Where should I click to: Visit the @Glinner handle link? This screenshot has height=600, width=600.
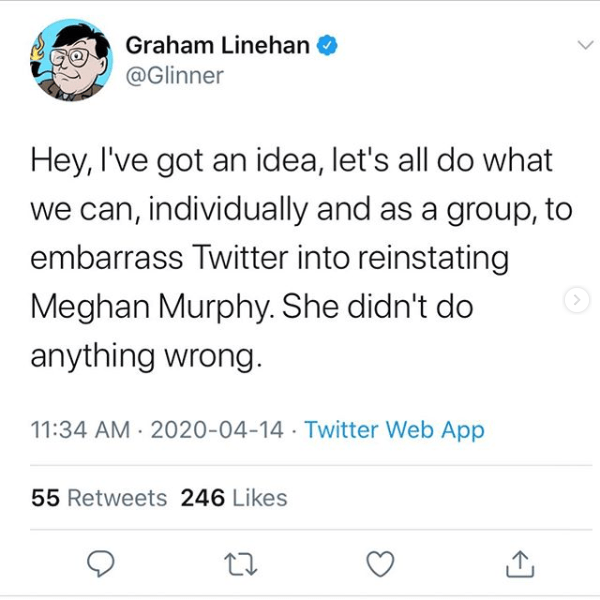pyautogui.click(x=175, y=76)
